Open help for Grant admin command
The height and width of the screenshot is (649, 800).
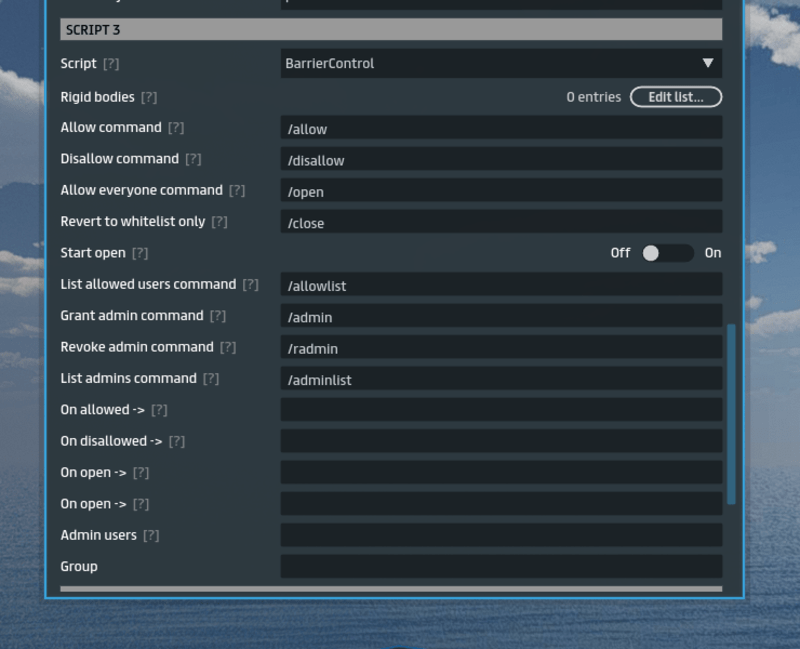tap(218, 316)
